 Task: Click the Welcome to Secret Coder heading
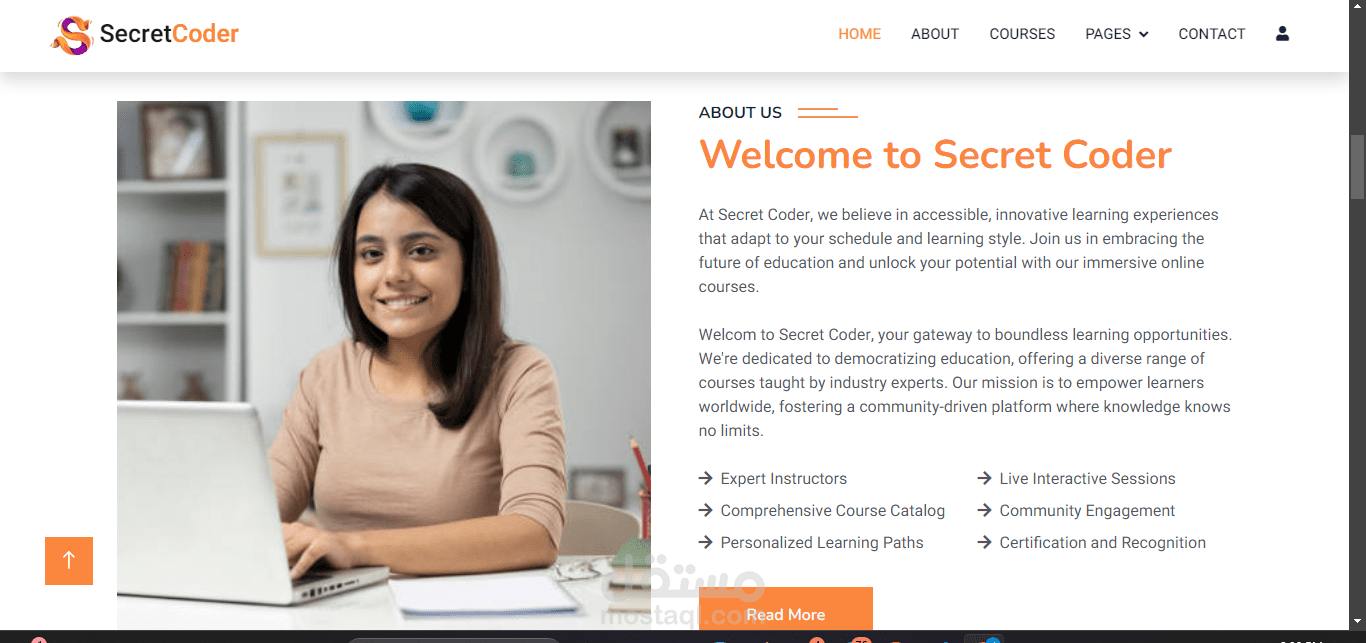(x=935, y=155)
